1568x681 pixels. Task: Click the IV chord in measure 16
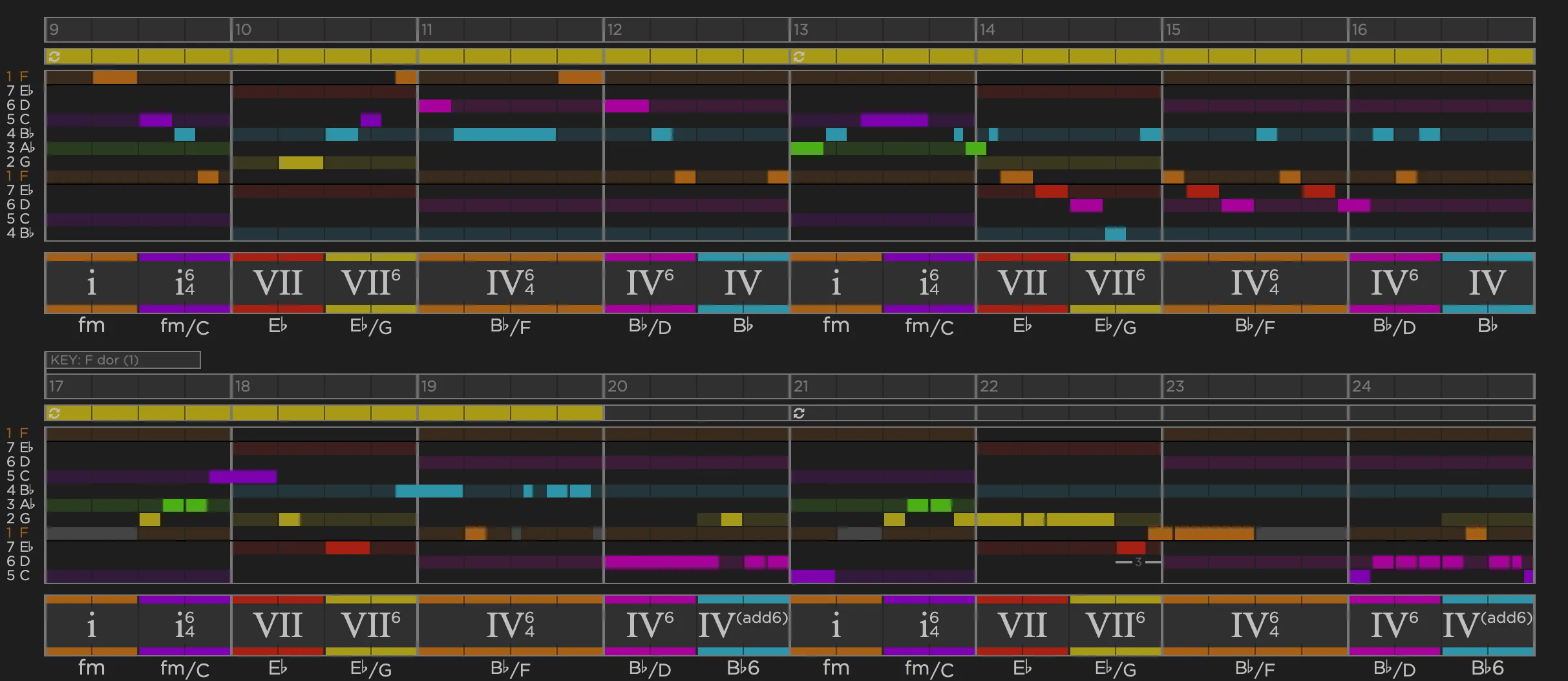point(1488,283)
